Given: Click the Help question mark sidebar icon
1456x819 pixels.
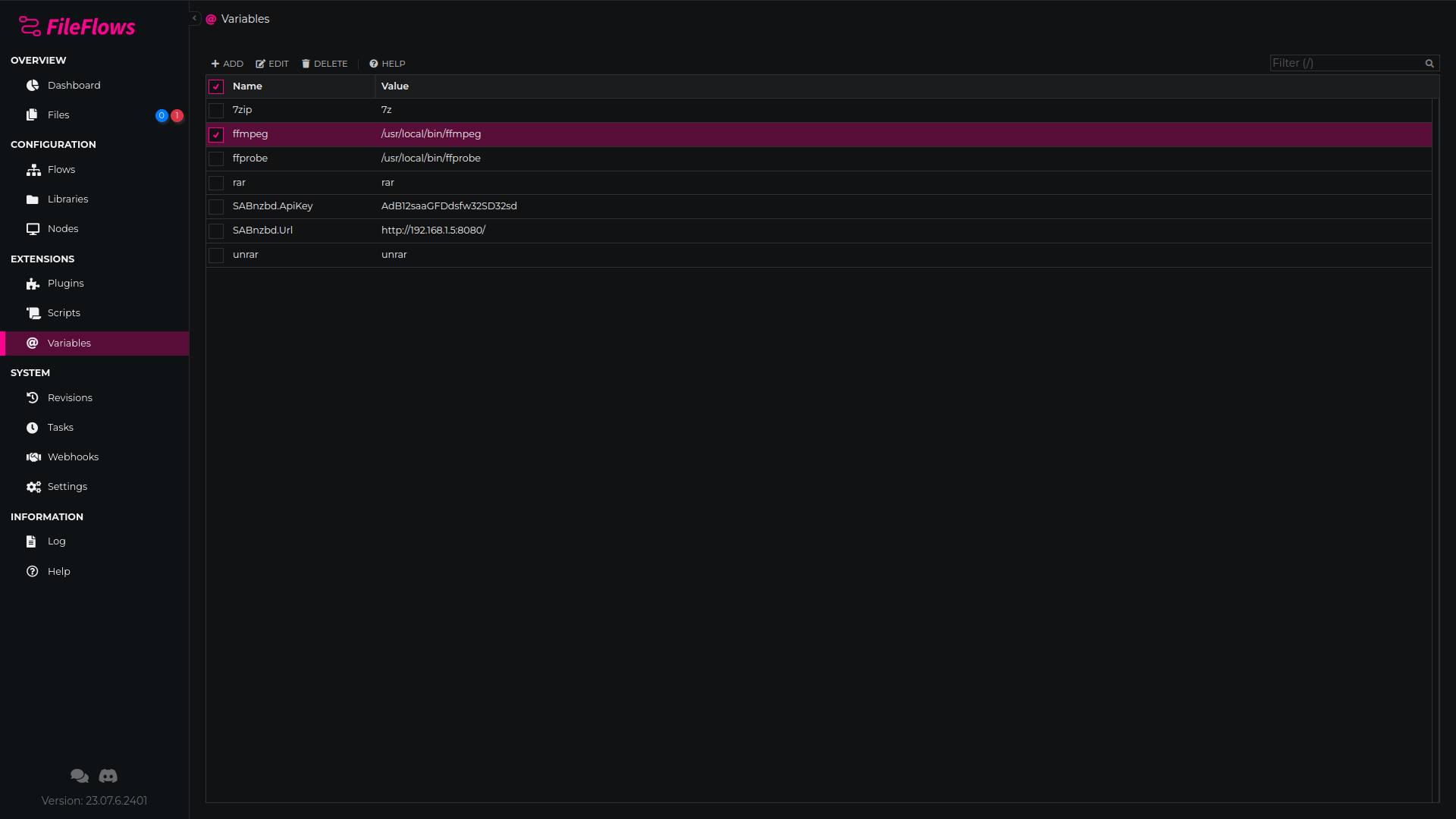Looking at the screenshot, I should [33, 572].
